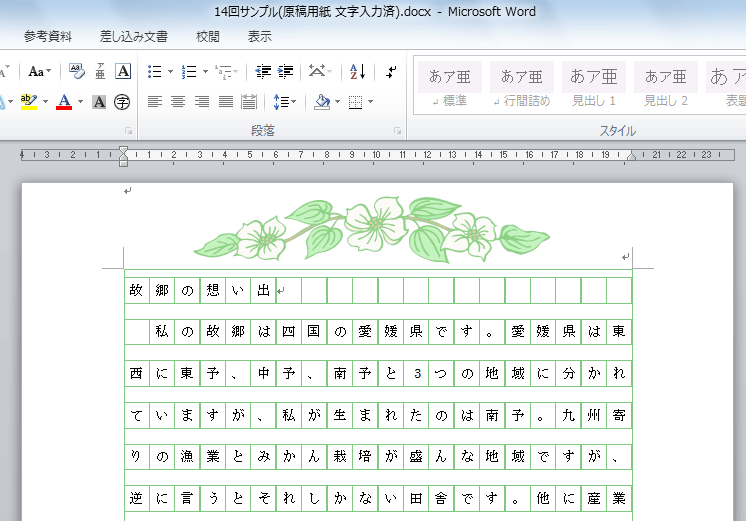Apply numbered list
This screenshot has width=746, height=521.
tap(189, 72)
